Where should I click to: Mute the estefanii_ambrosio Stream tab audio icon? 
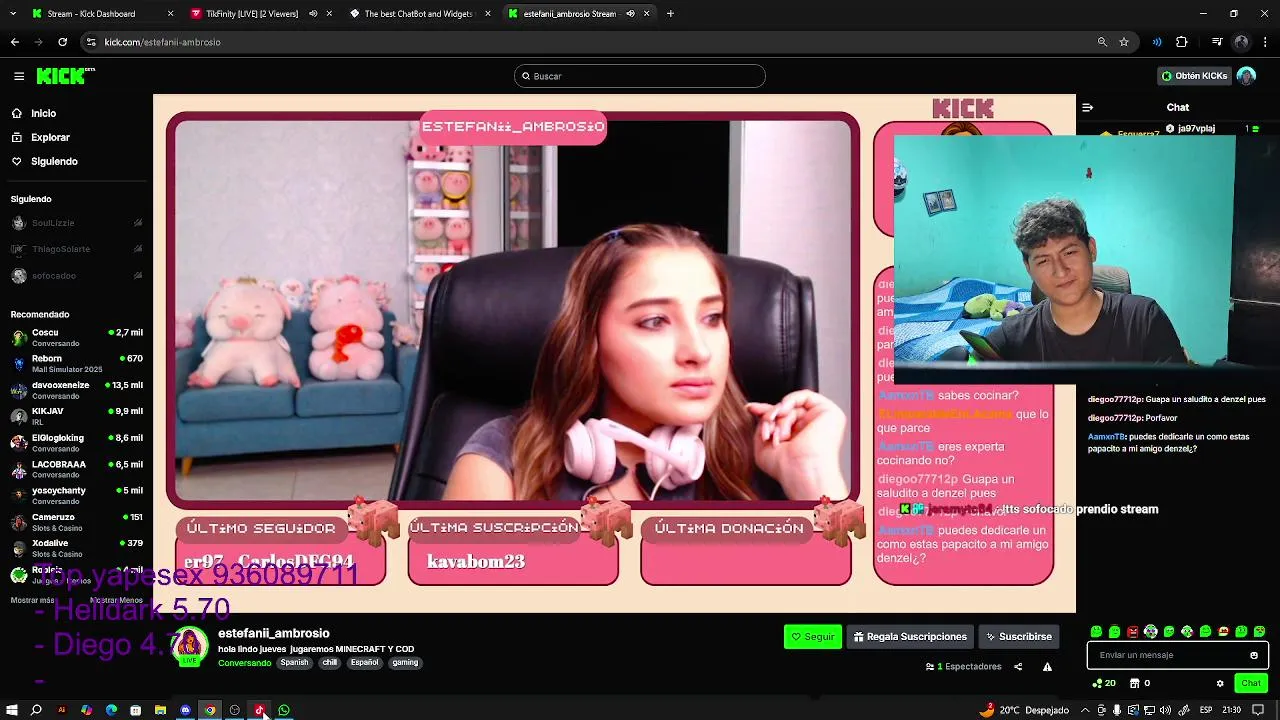click(630, 14)
